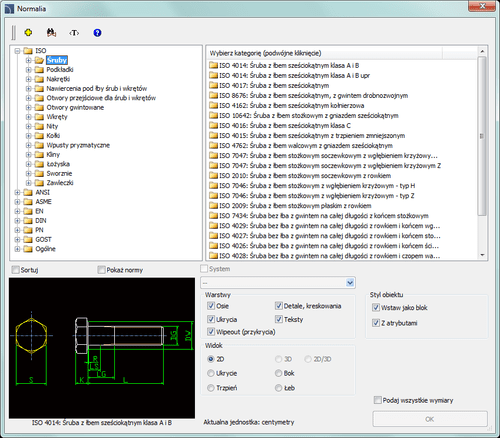The height and width of the screenshot is (438, 500).
Task: Select ISO 4016 klasa C row
Action: point(280,125)
